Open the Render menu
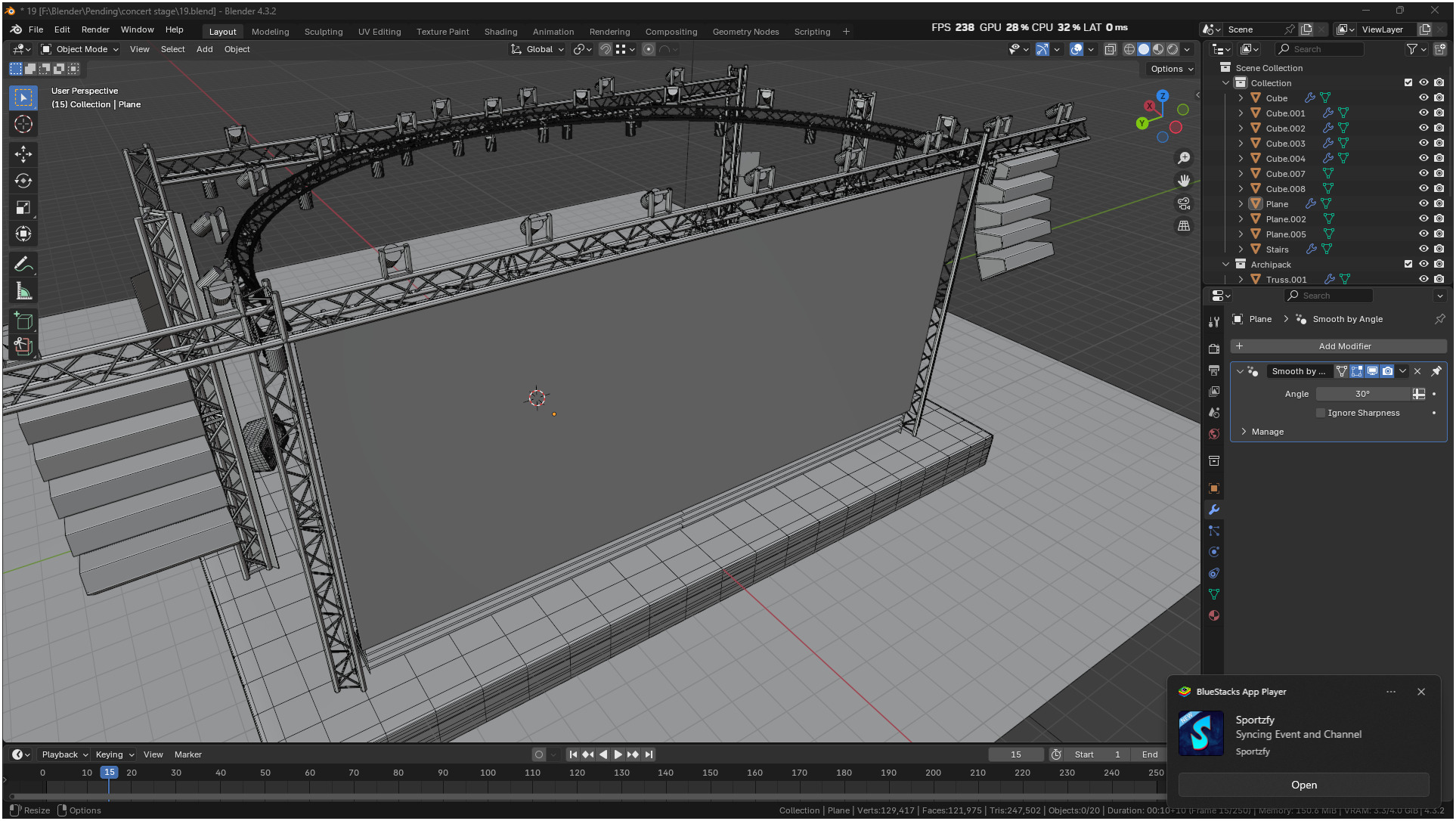1456x821 pixels. click(x=95, y=29)
